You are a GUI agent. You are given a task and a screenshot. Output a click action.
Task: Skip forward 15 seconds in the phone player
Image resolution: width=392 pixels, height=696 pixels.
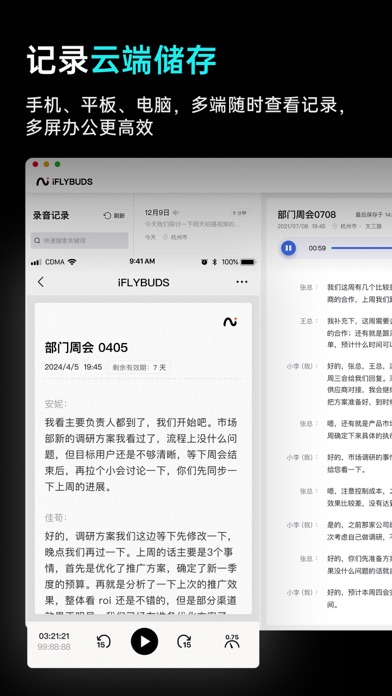click(184, 641)
